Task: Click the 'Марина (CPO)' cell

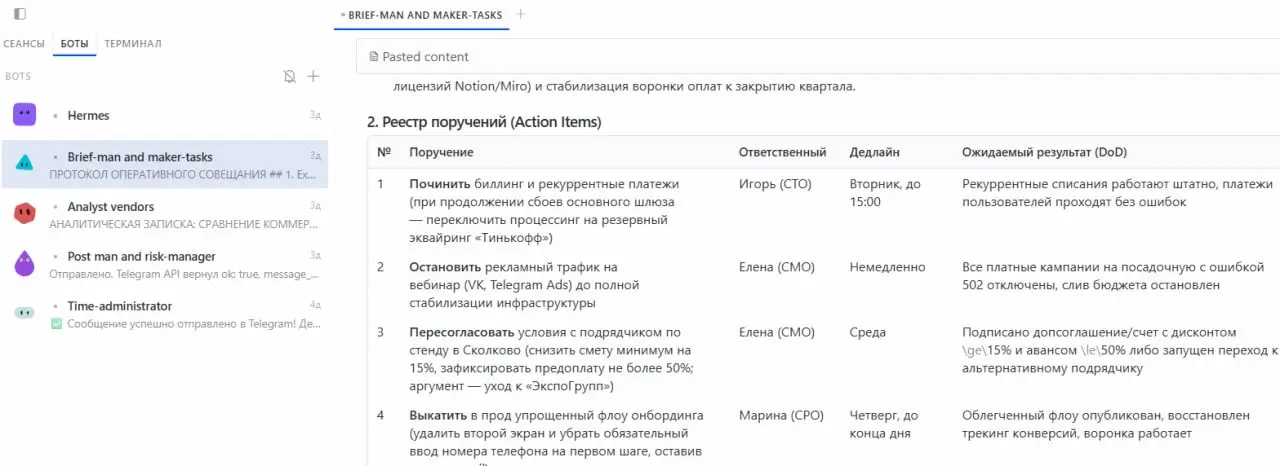Action: (x=782, y=415)
